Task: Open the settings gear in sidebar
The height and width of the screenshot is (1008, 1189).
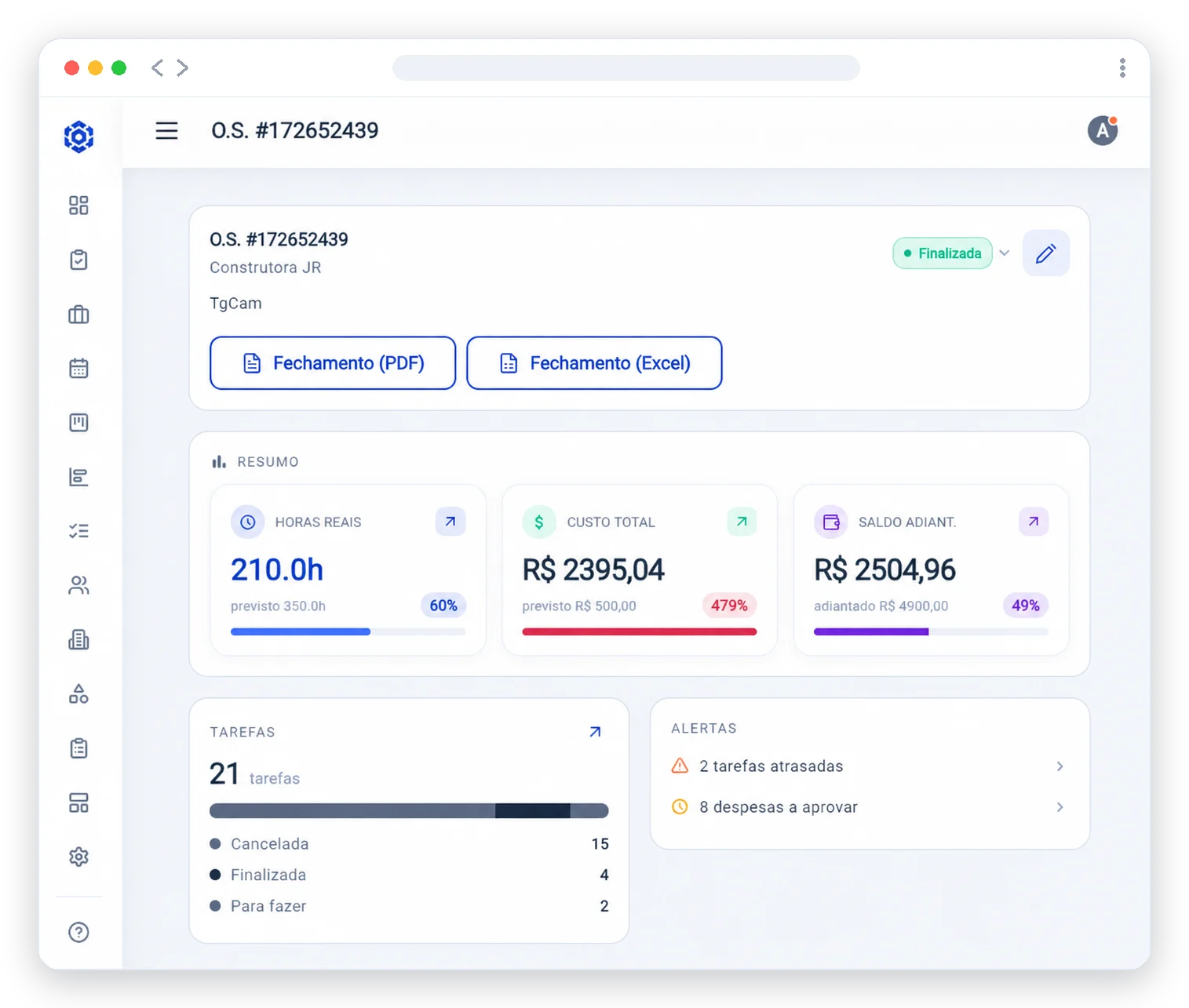Action: 78,857
